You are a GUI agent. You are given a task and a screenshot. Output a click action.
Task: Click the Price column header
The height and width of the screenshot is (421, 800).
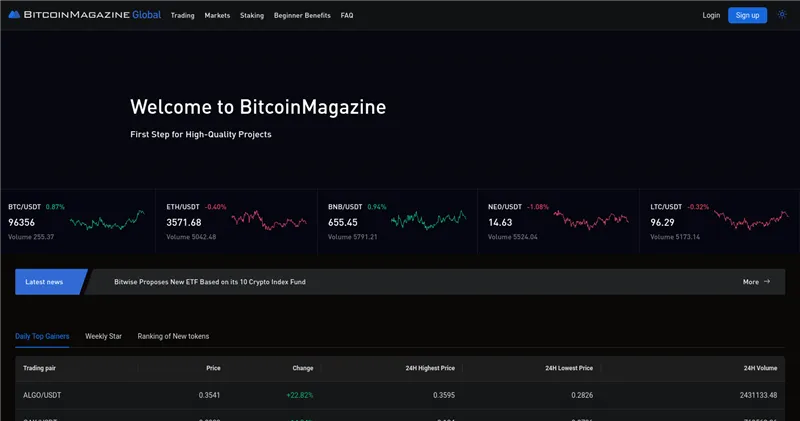213,368
